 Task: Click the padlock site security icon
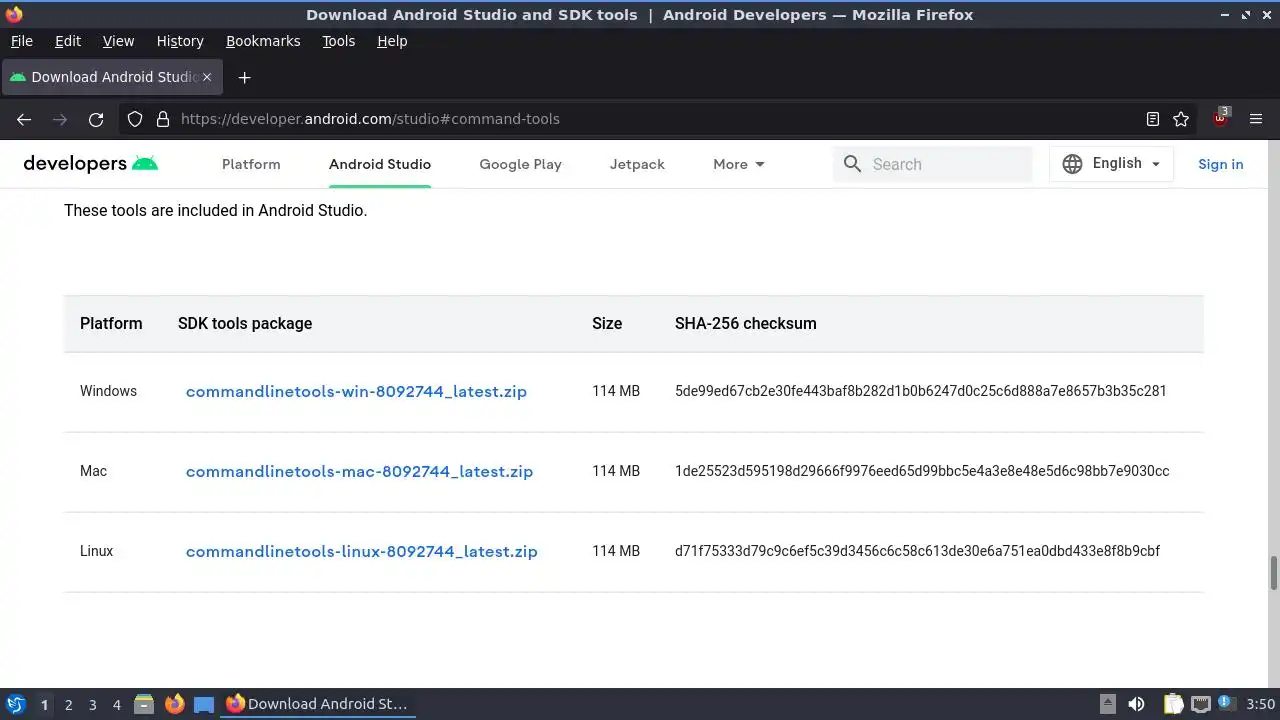(163, 119)
